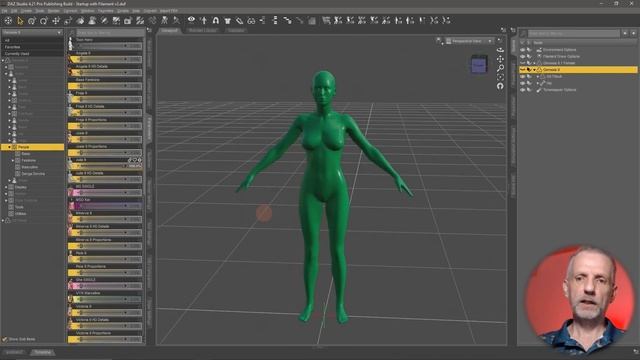Select Tonemapper Options row in Scene
This screenshot has height=360, width=640.
(x=578, y=90)
